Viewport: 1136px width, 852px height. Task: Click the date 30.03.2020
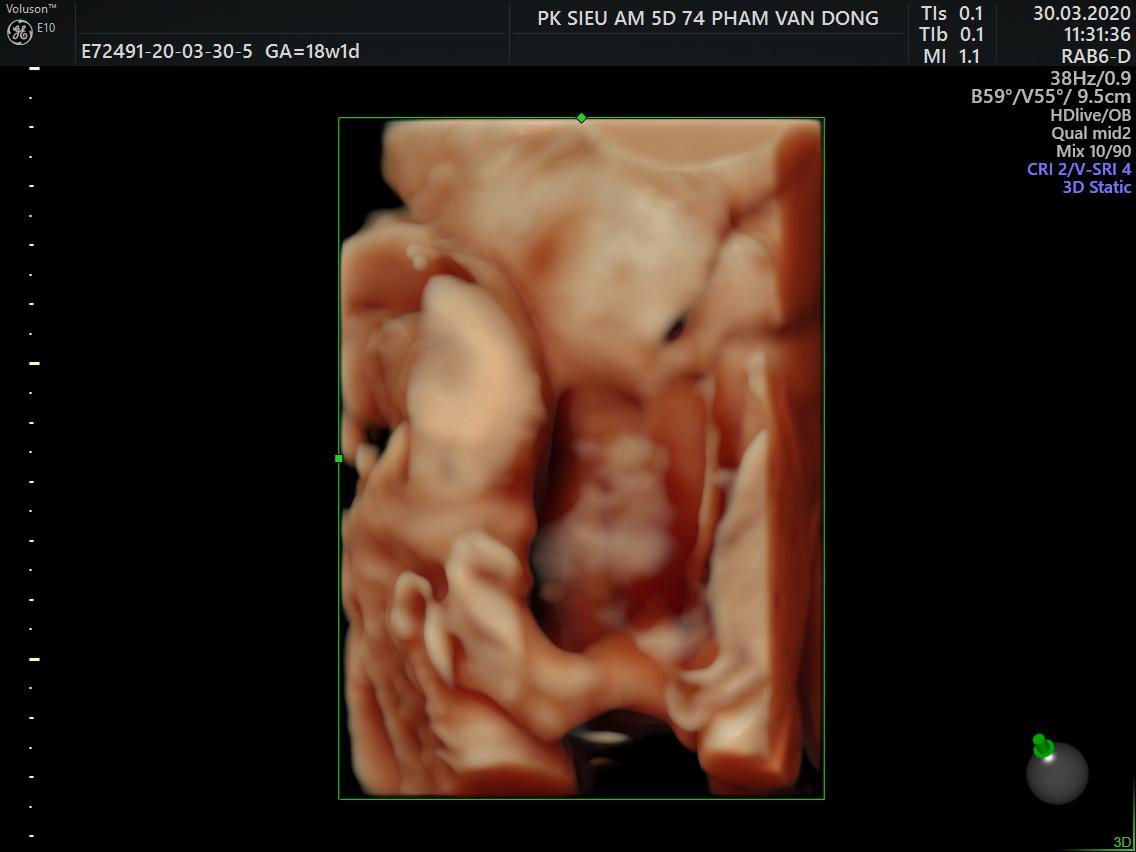point(1081,13)
